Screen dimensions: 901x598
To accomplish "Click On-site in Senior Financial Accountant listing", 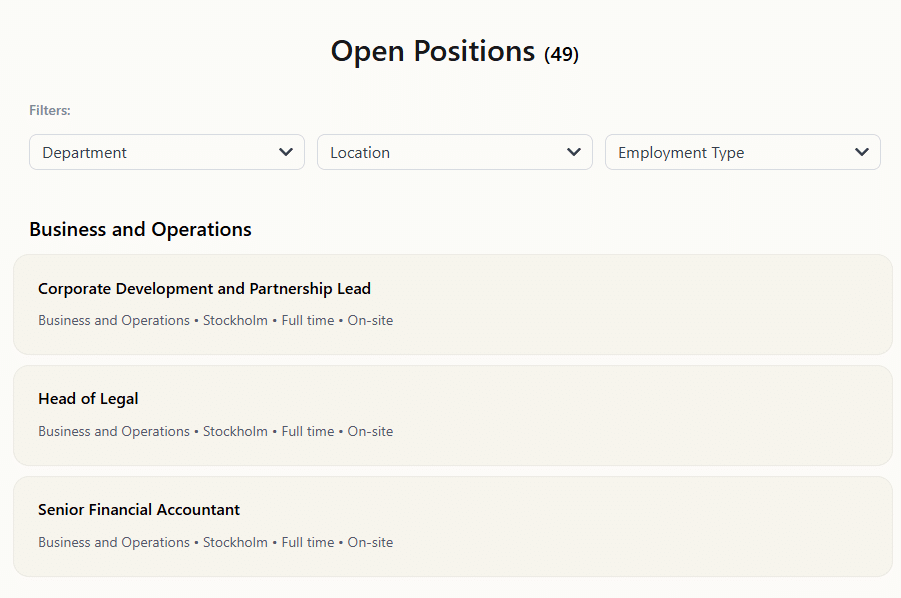I will [370, 543].
